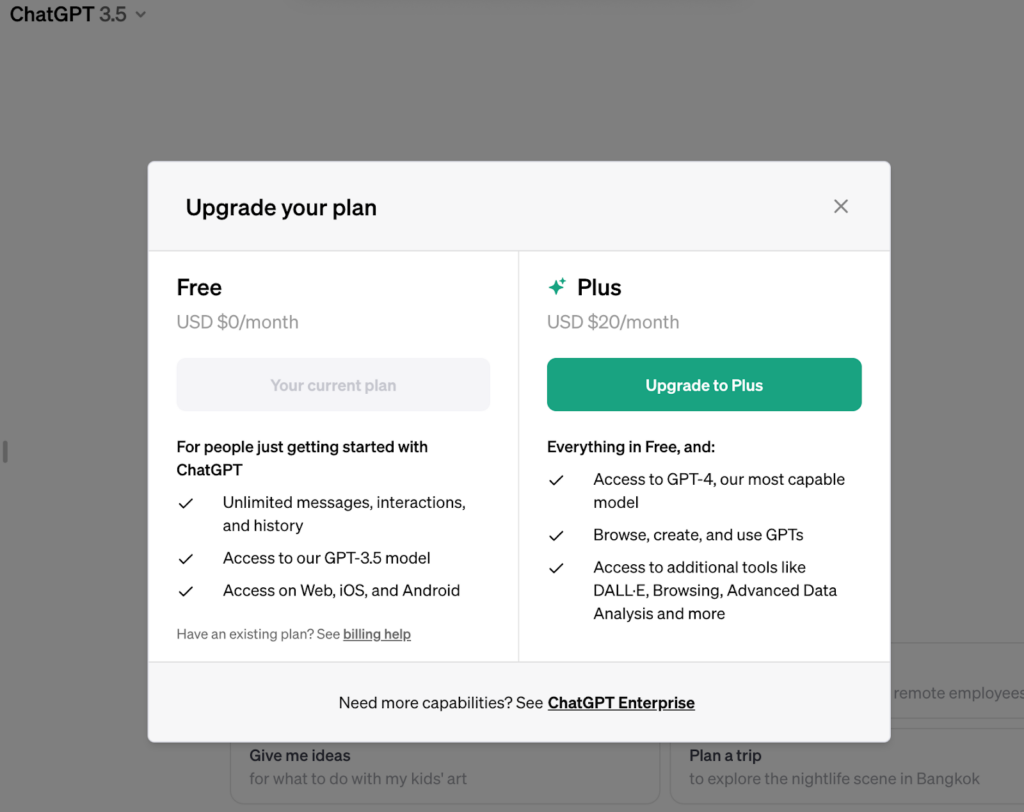Click checkmark beside Access to GPT-4 feature
The height and width of the screenshot is (812, 1024).
point(556,480)
